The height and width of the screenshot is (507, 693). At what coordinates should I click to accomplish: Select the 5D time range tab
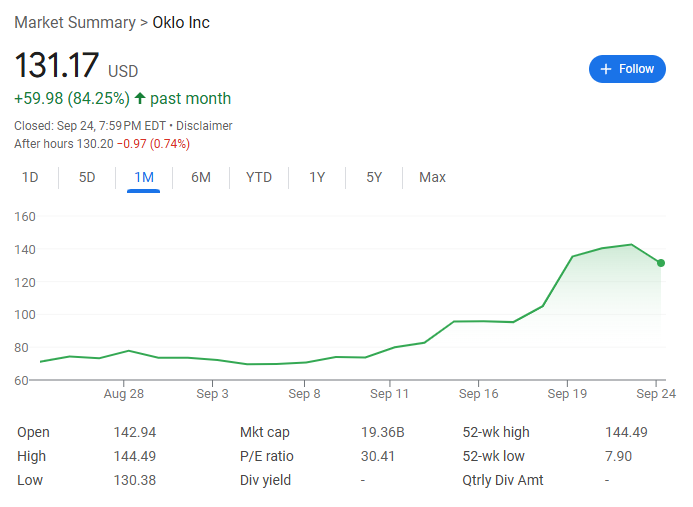[x=87, y=177]
